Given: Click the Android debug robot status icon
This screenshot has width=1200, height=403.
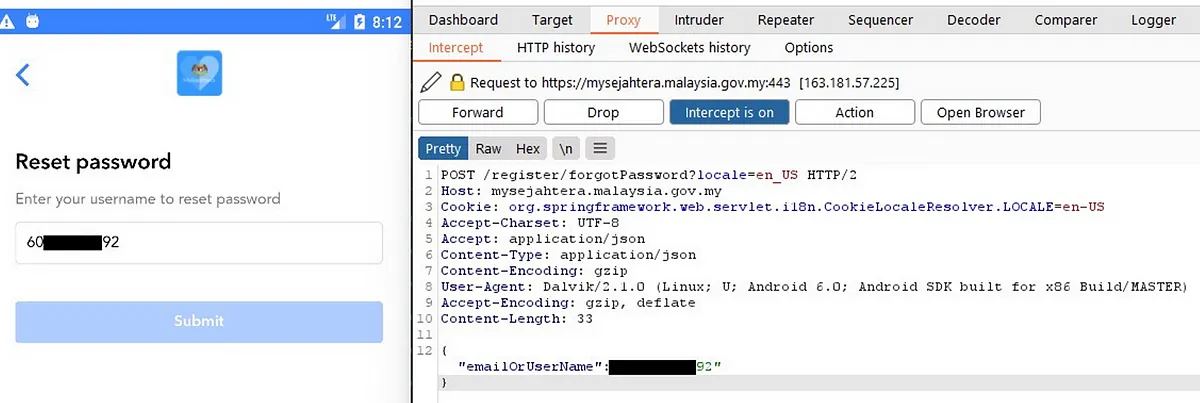Looking at the screenshot, I should pos(35,20).
